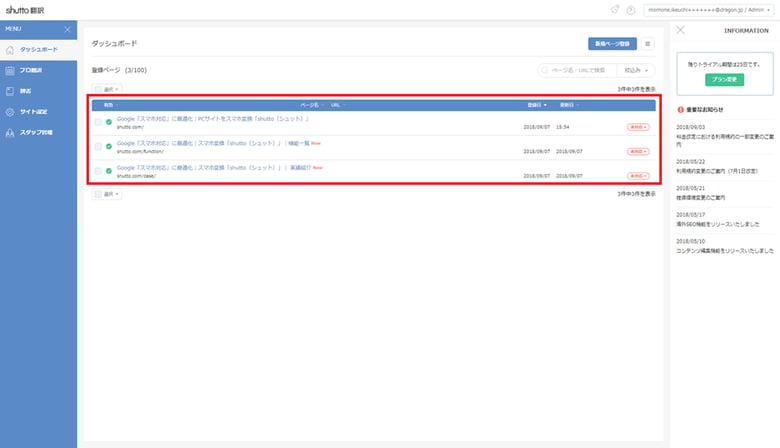Viewport: 780px width, 448px height.
Task: Open the ダッシュボード home icon in sidebar
Action: (x=10, y=50)
